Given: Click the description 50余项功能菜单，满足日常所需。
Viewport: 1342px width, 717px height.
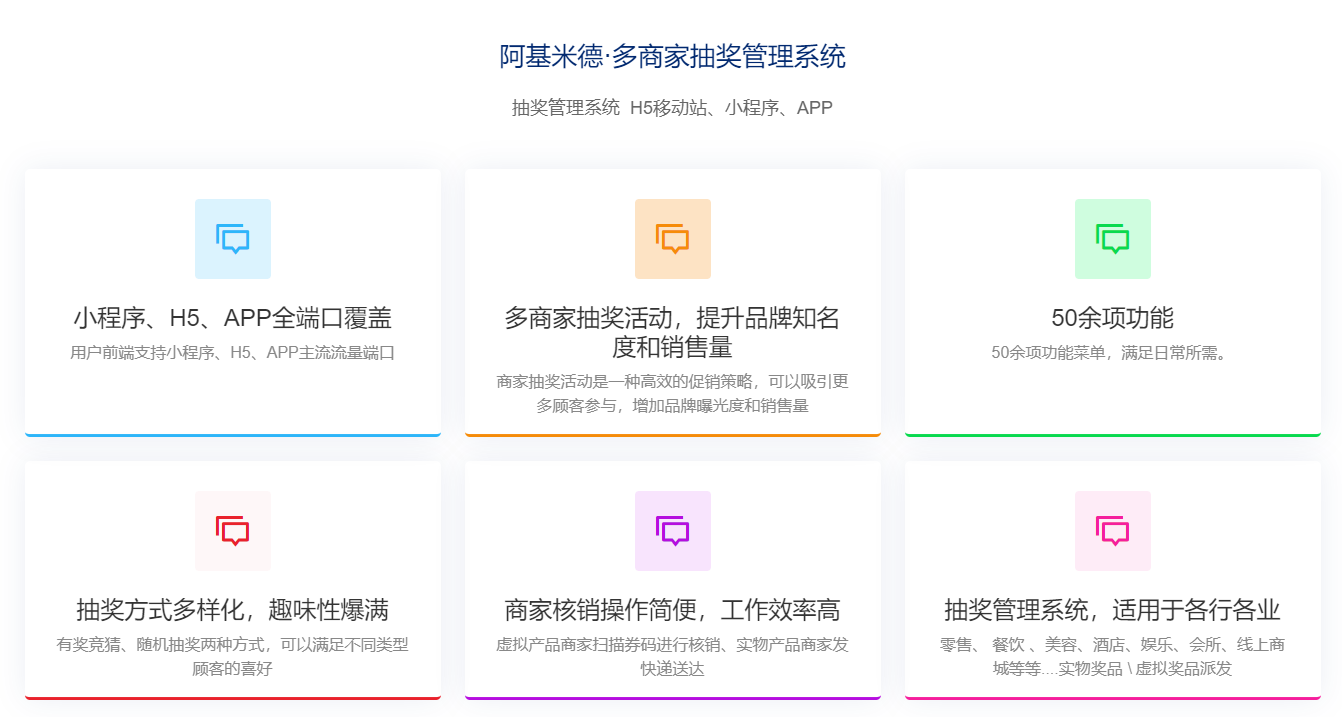Looking at the screenshot, I should point(1113,353).
